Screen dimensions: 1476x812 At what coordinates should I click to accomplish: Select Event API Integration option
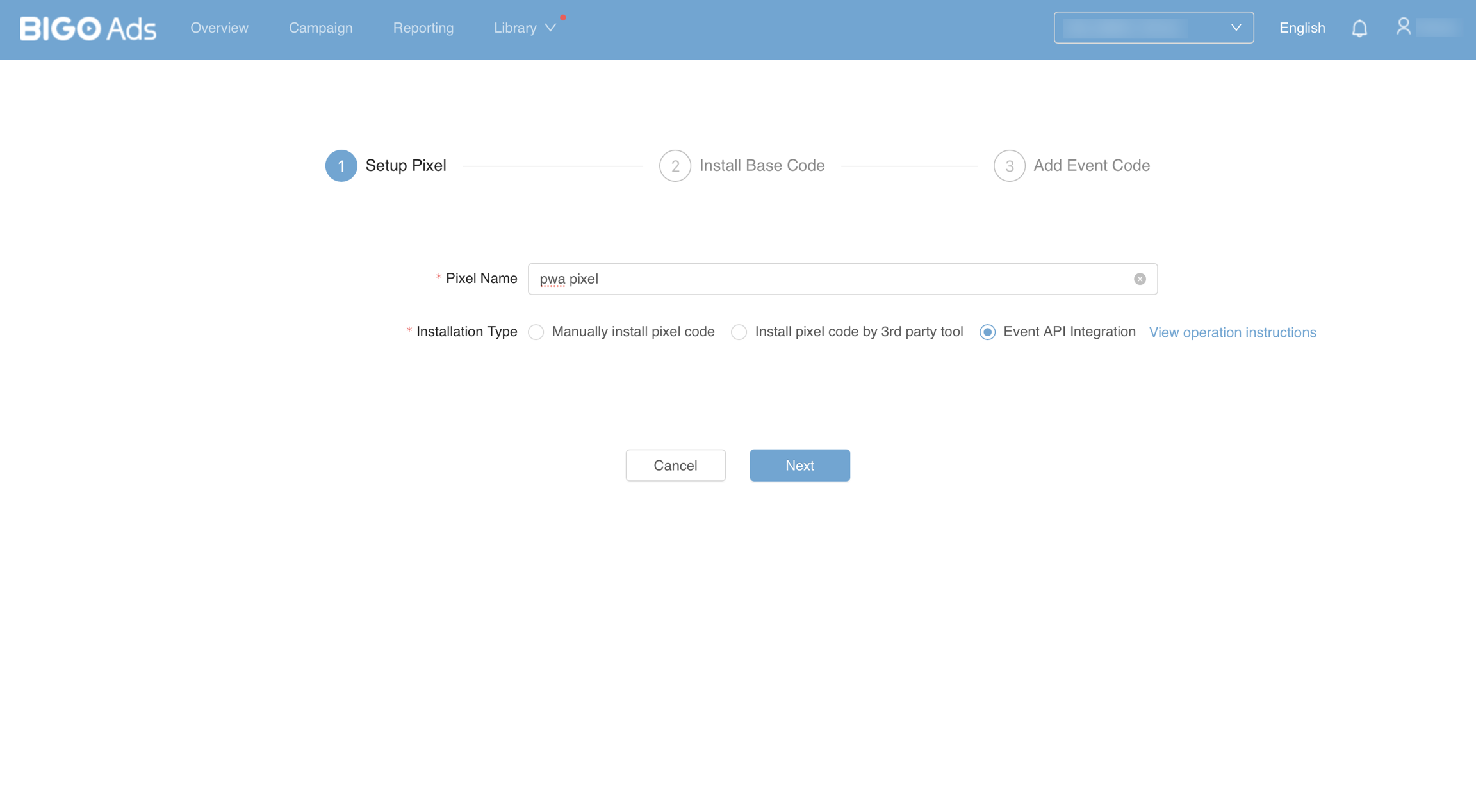[x=987, y=332]
